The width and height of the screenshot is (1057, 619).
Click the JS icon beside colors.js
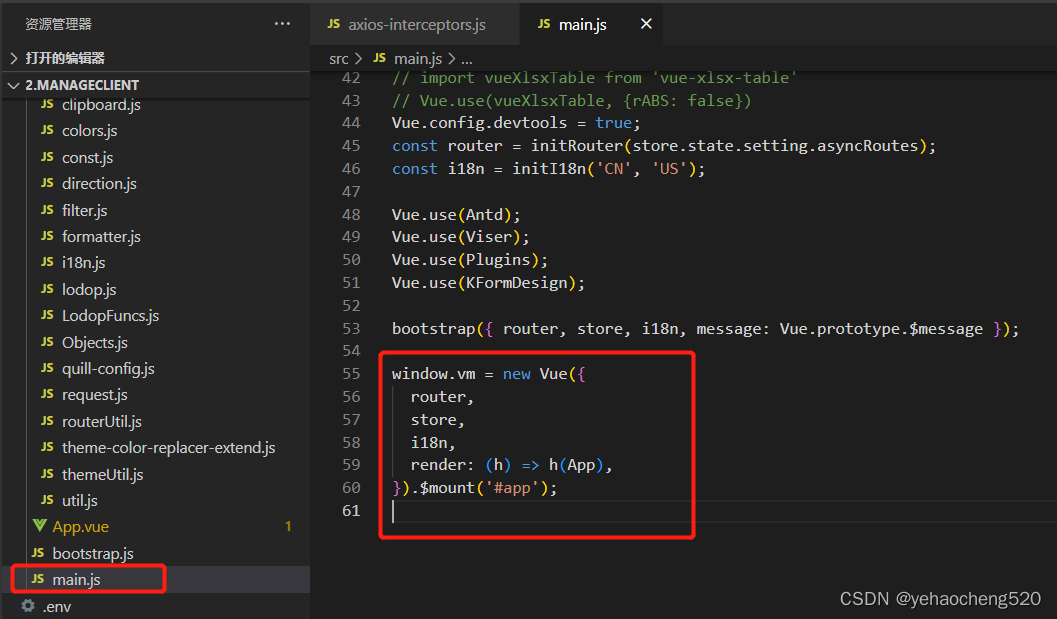[47, 129]
